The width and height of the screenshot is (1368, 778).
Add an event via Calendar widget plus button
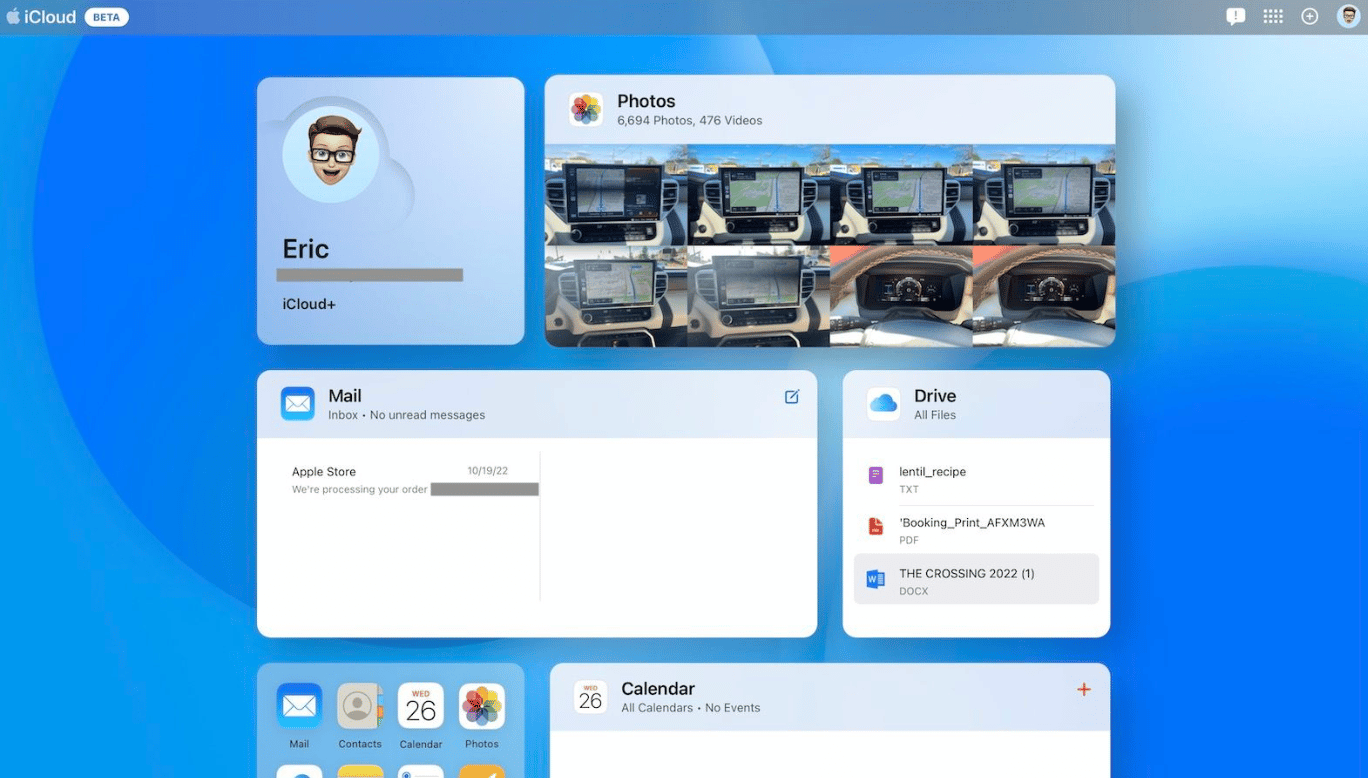[x=1083, y=689]
